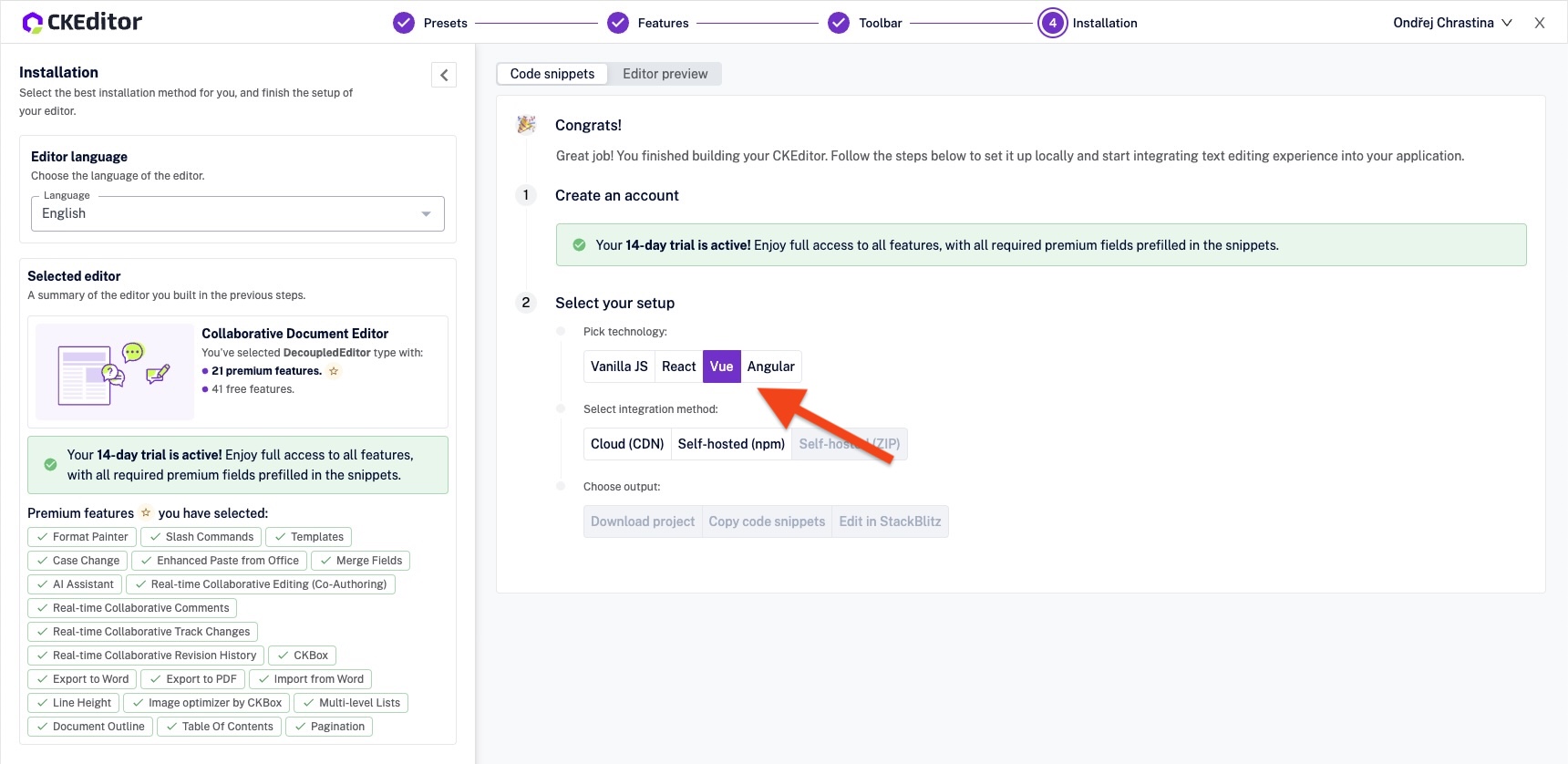Click the CKEditor logo icon
Image resolution: width=1568 pixels, height=764 pixels.
tap(33, 23)
